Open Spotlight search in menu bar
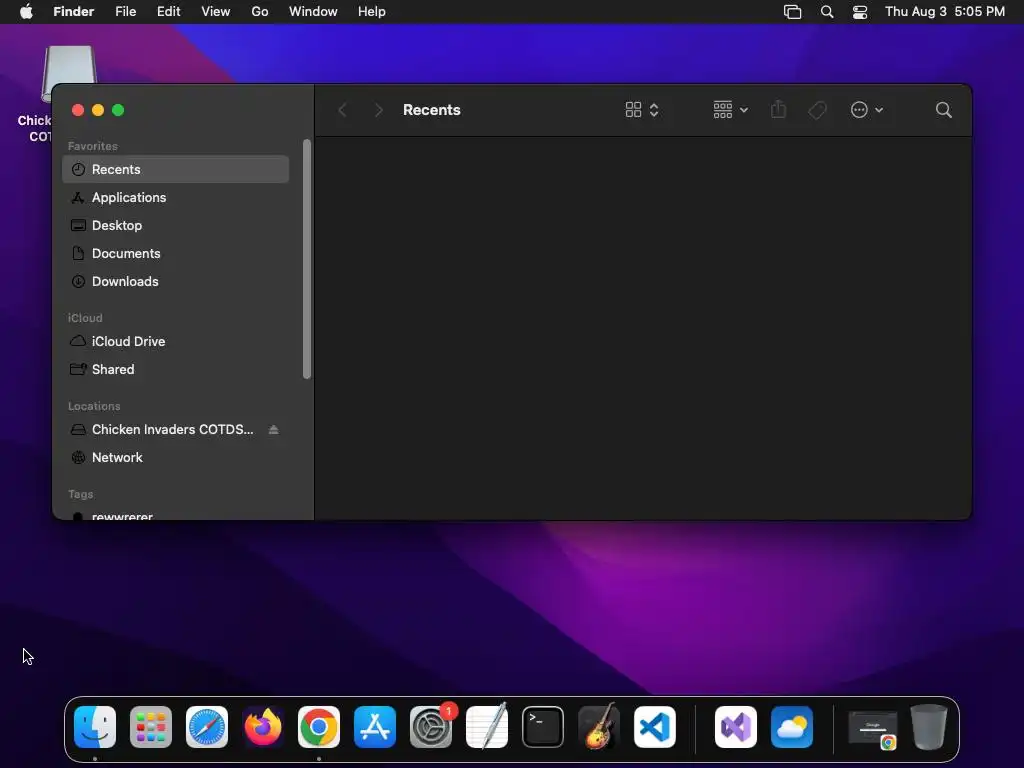1024x768 pixels. point(827,12)
